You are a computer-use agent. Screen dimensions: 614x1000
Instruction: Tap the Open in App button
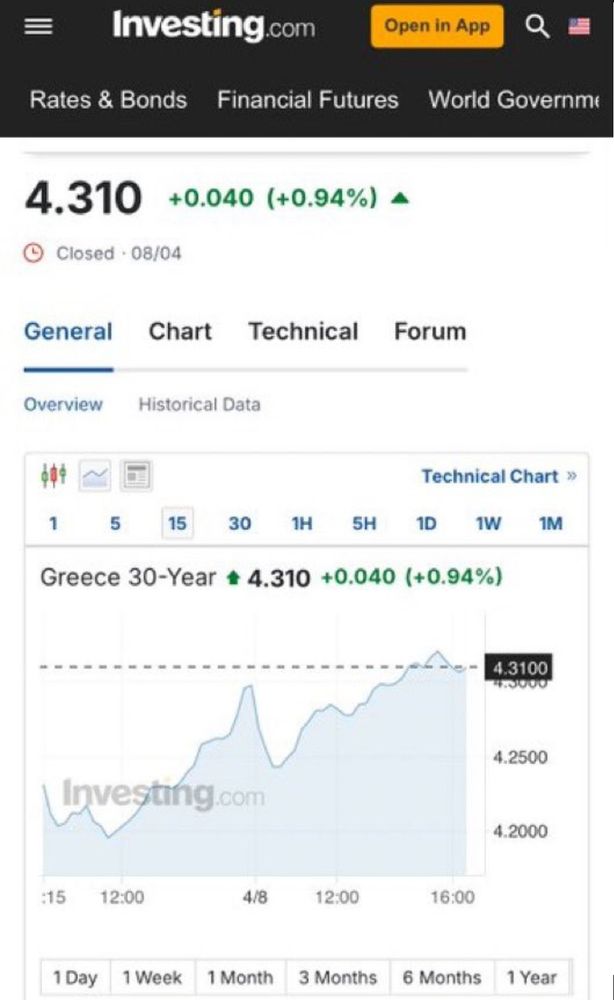(437, 26)
